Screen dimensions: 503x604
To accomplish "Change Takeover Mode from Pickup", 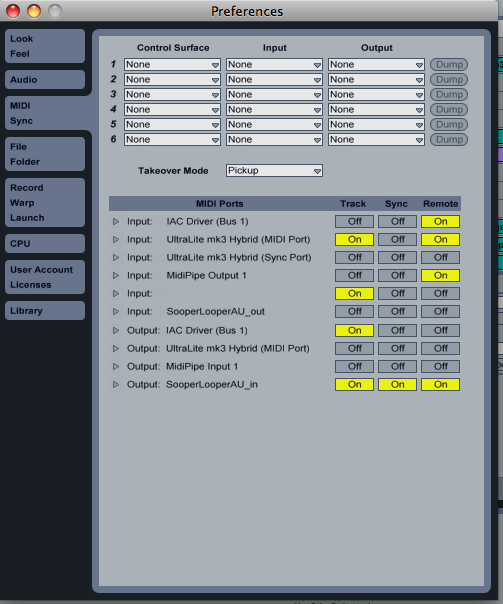I will click(274, 171).
